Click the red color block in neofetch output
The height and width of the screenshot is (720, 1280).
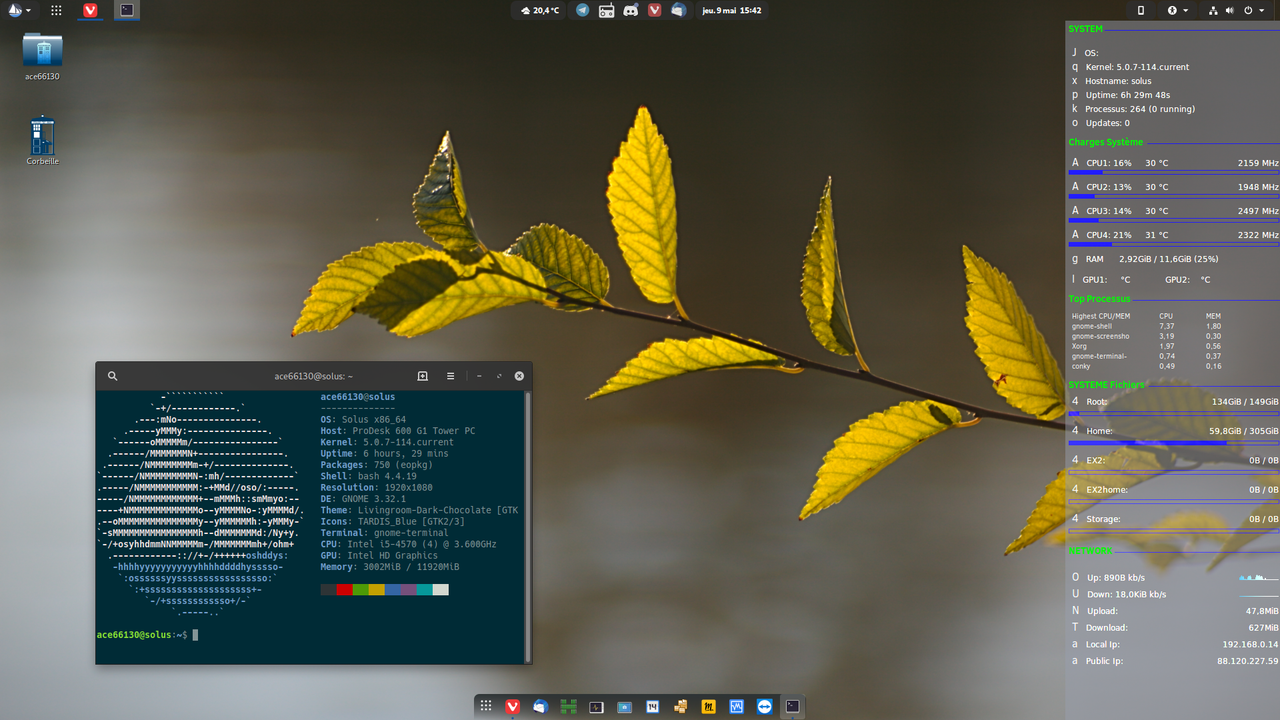345,590
